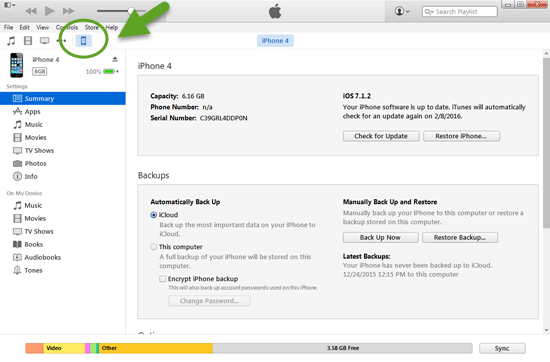Select iCloud automatic backup option
The width and height of the screenshot is (550, 362).
(x=154, y=215)
